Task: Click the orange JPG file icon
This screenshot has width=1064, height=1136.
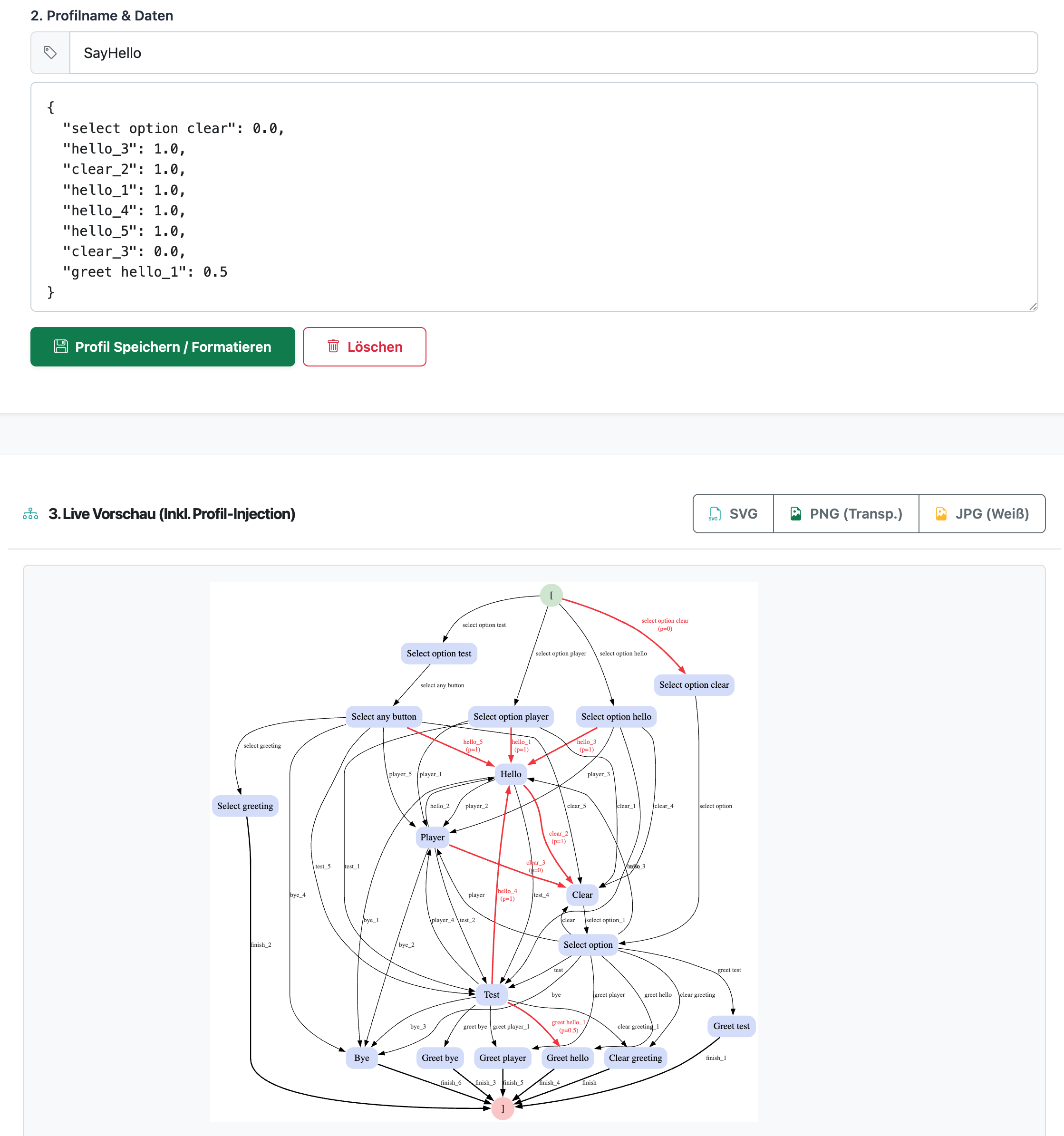Action: click(941, 514)
